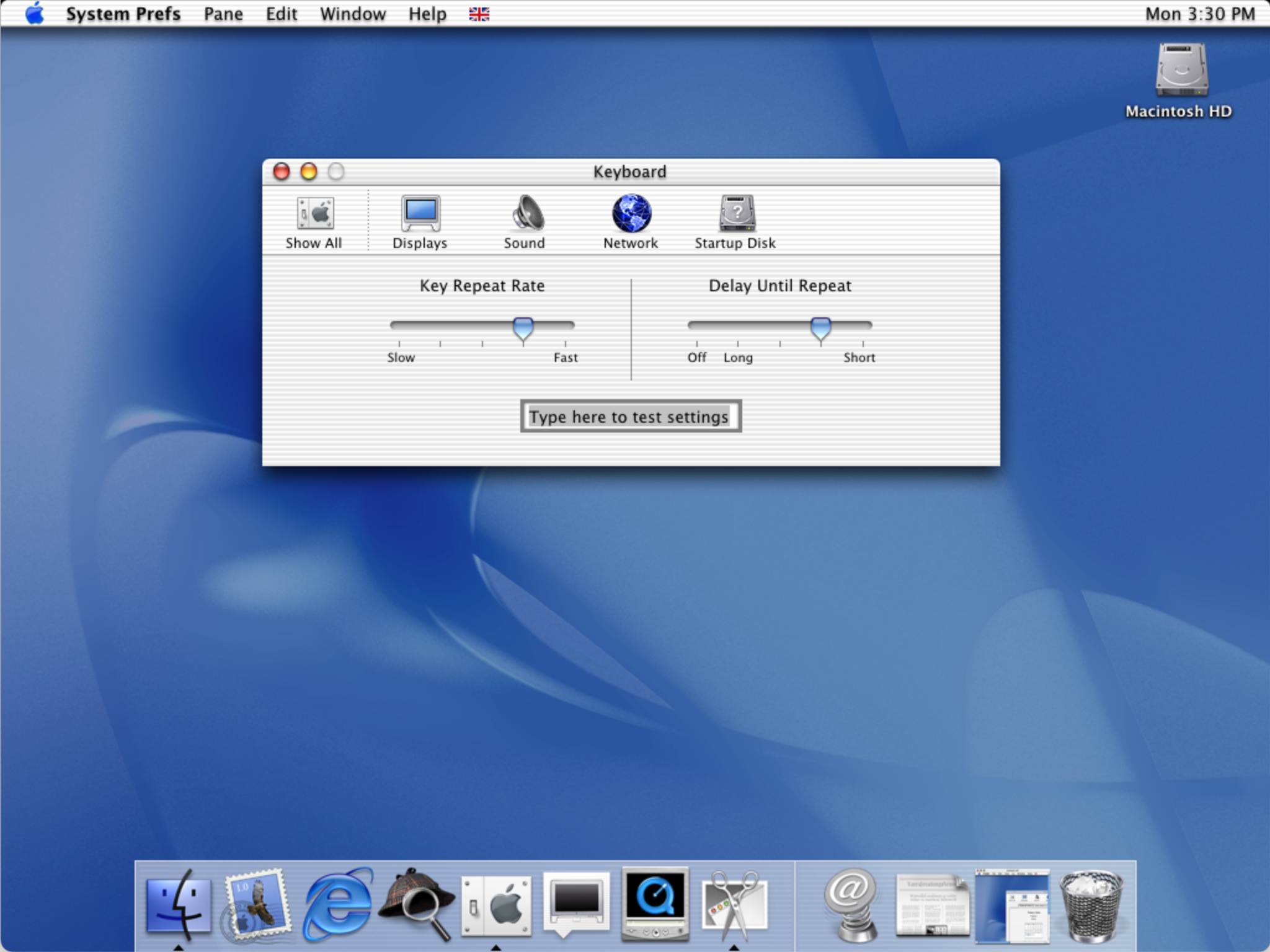The width and height of the screenshot is (1270, 952).
Task: Open the Edit menu
Action: point(282,14)
